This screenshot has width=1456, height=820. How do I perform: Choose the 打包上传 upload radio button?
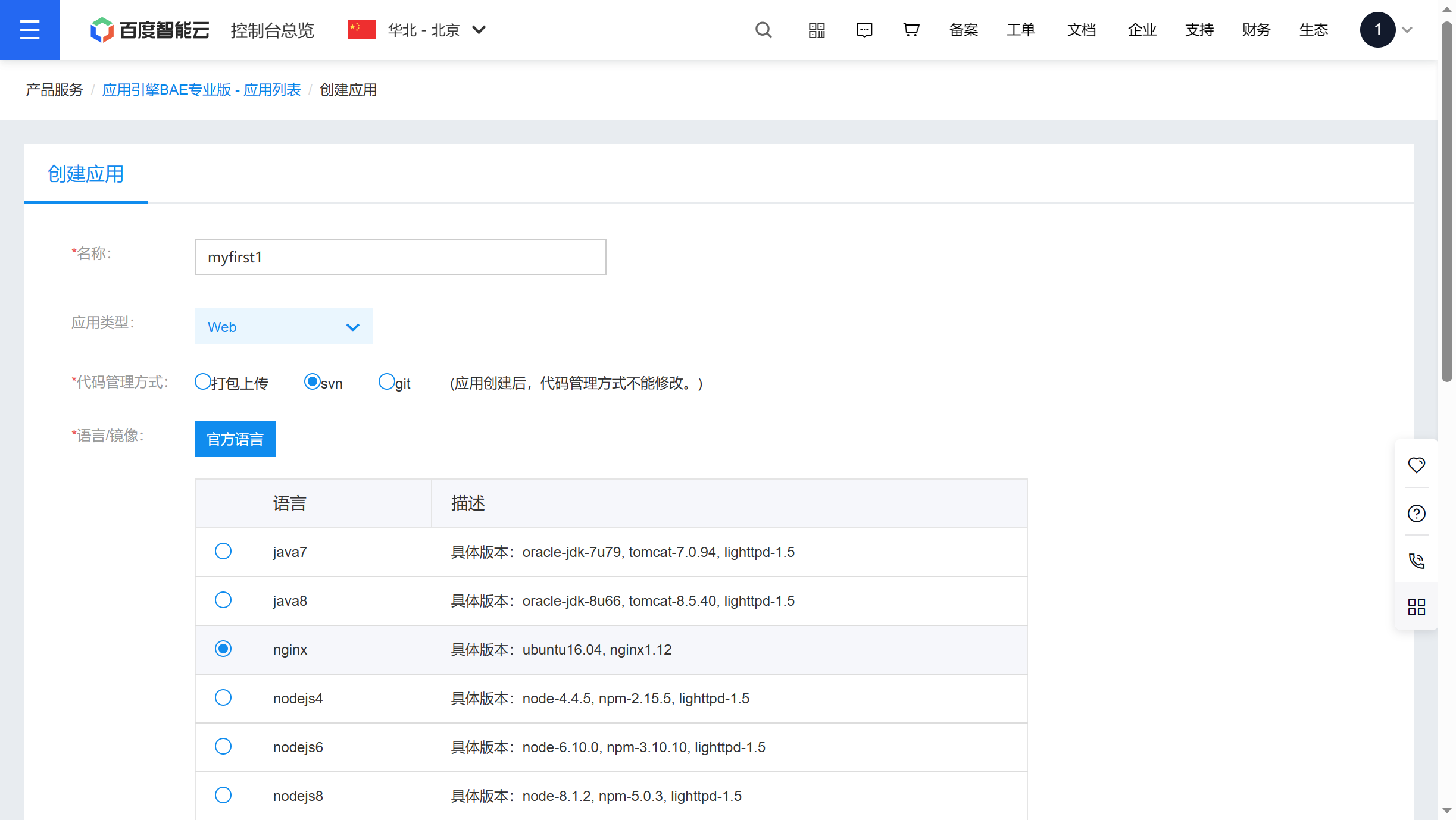203,381
